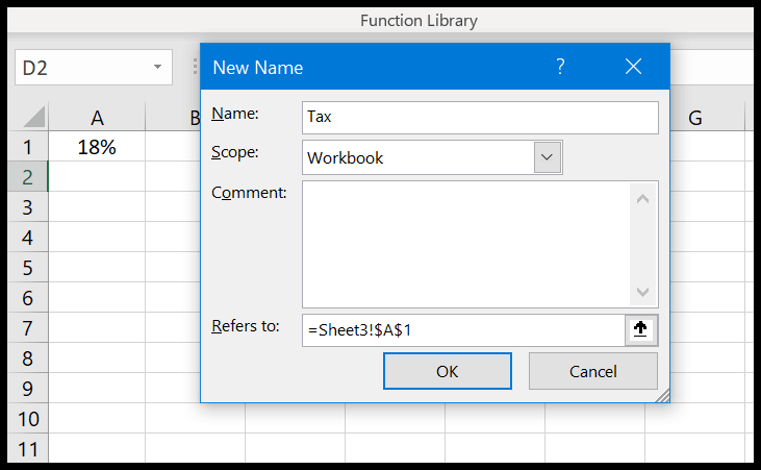Click the Comment scroll down arrow

pyautogui.click(x=643, y=292)
